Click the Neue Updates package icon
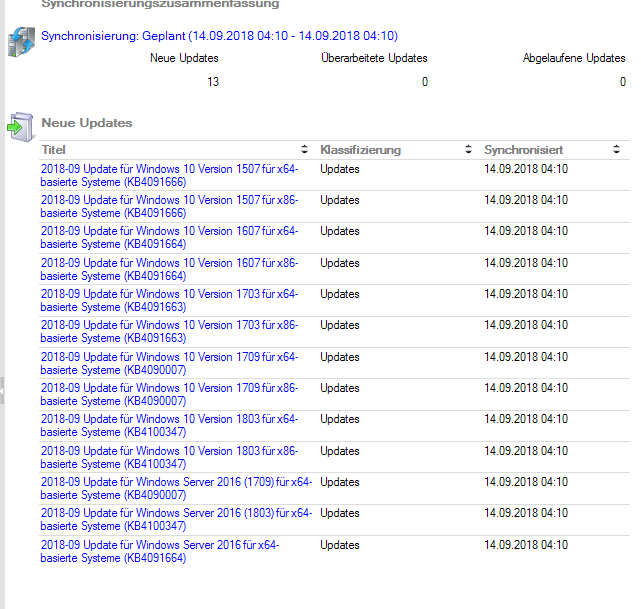 [x=20, y=127]
